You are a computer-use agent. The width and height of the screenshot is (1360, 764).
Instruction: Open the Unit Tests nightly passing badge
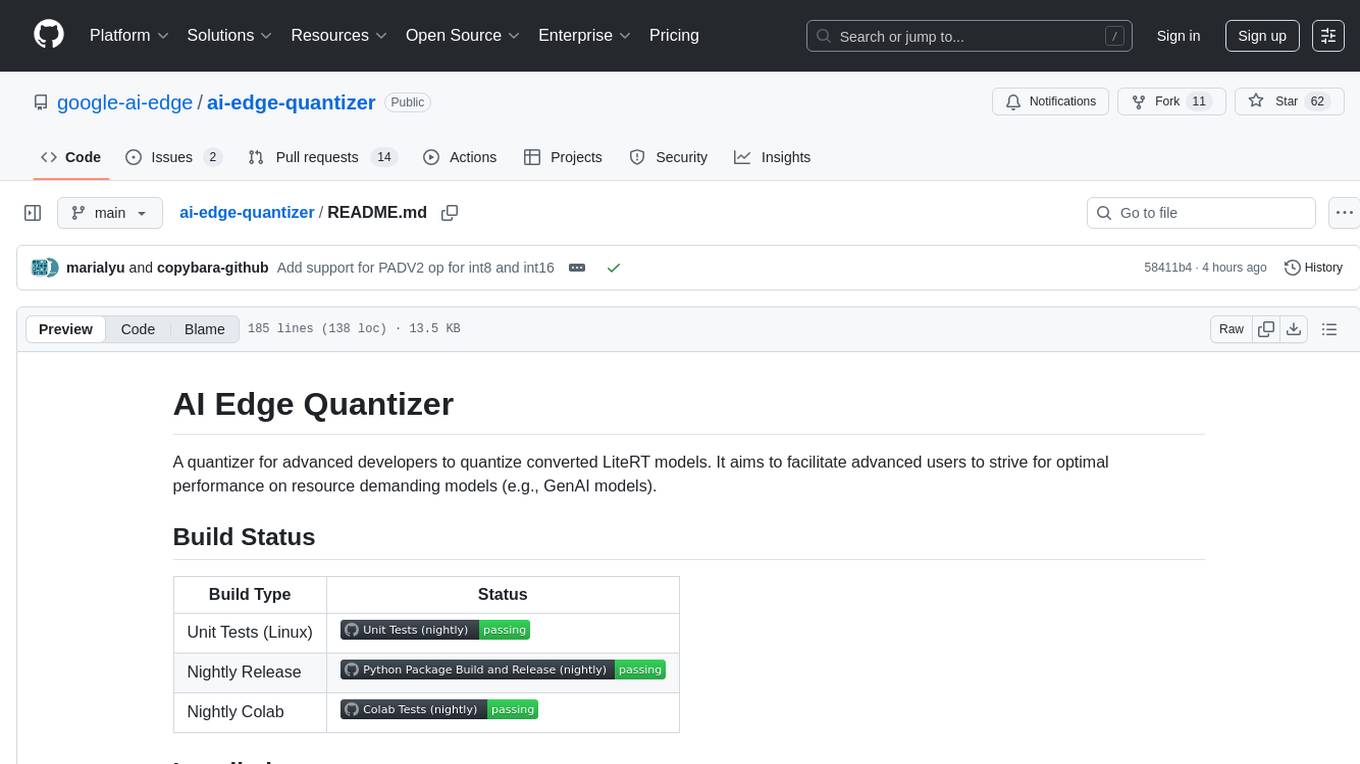[435, 630]
